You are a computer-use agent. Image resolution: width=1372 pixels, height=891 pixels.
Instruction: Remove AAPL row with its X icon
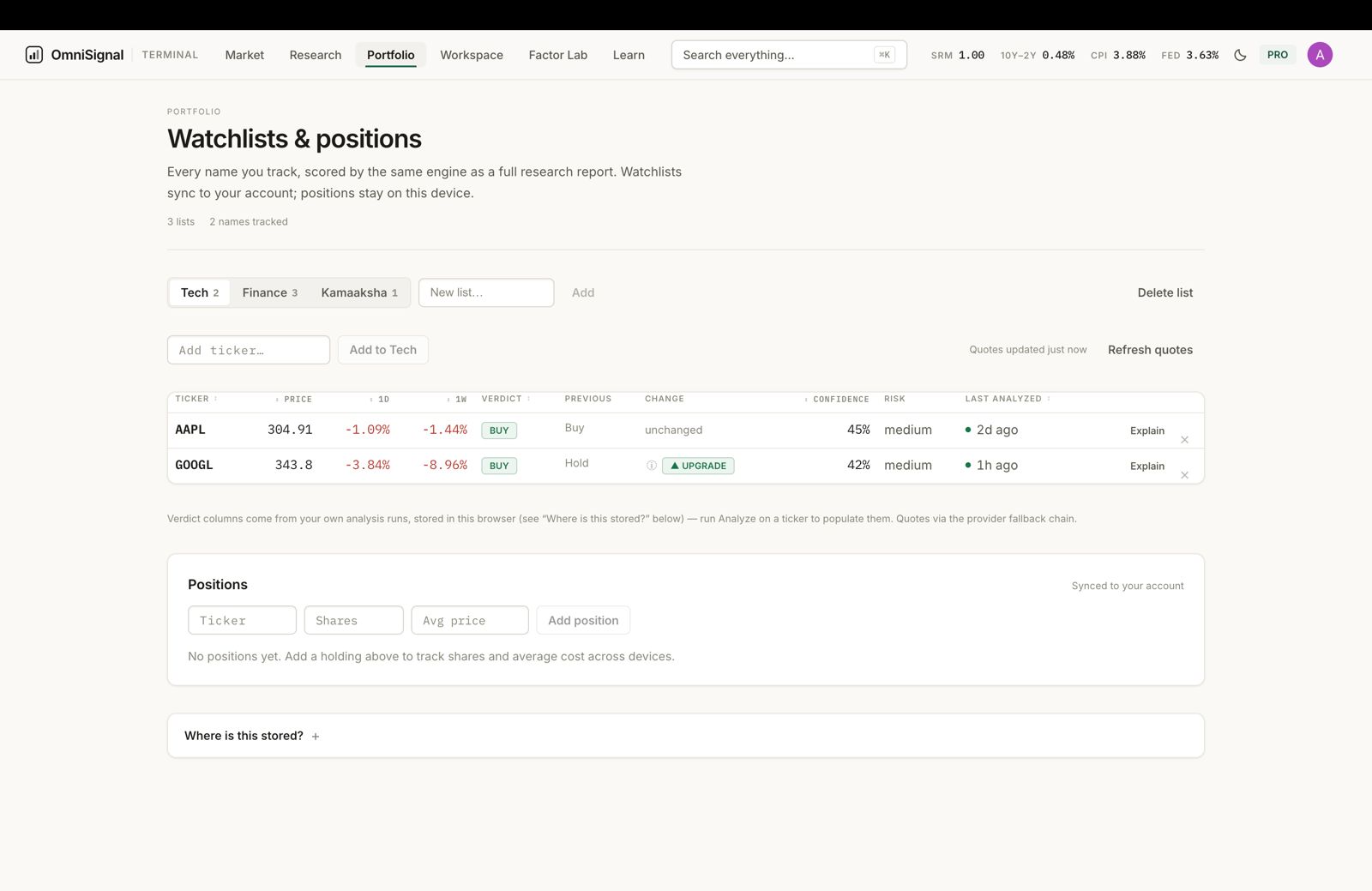[x=1184, y=440]
